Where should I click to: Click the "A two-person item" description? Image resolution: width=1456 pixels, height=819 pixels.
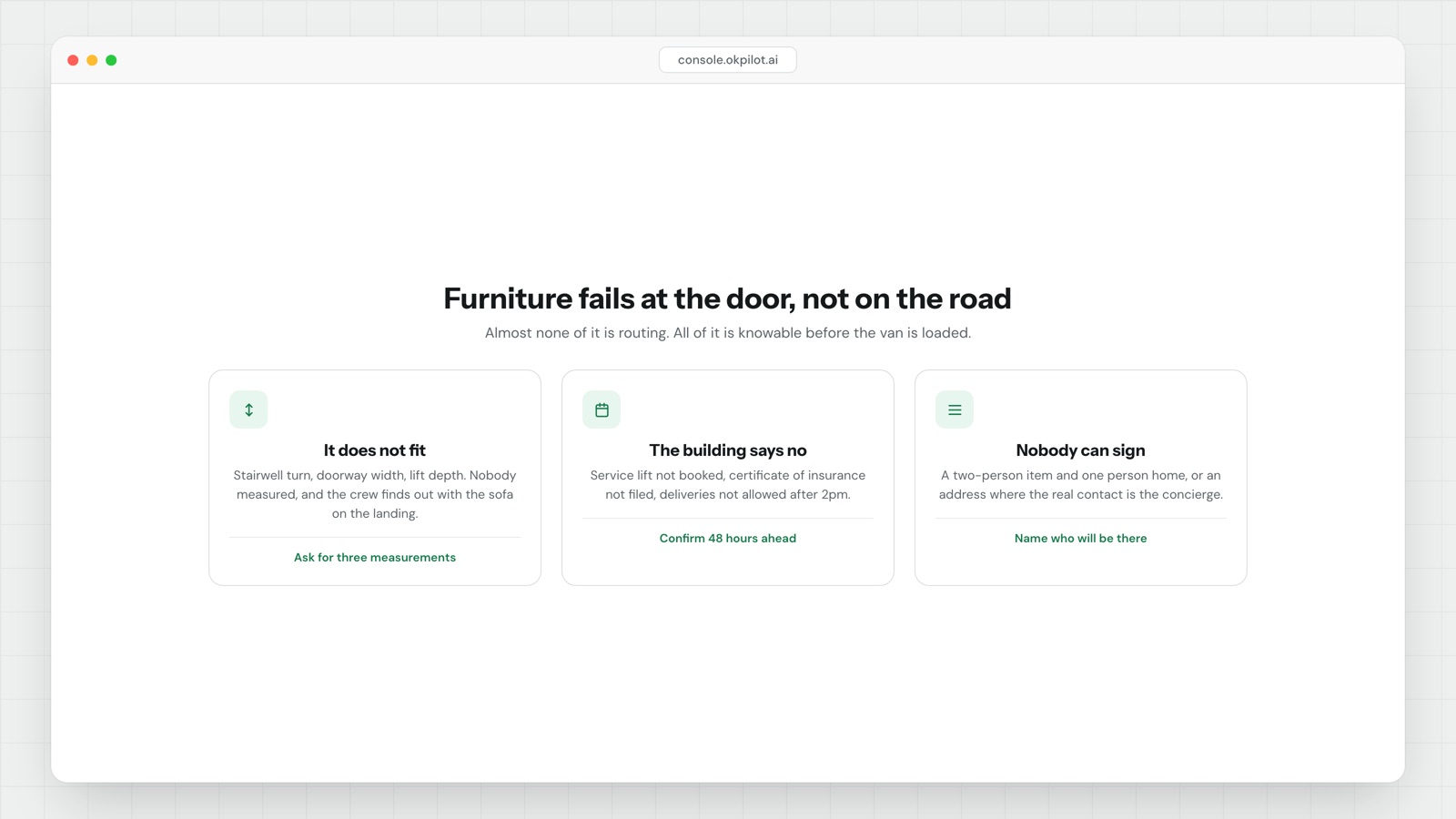click(x=1081, y=485)
